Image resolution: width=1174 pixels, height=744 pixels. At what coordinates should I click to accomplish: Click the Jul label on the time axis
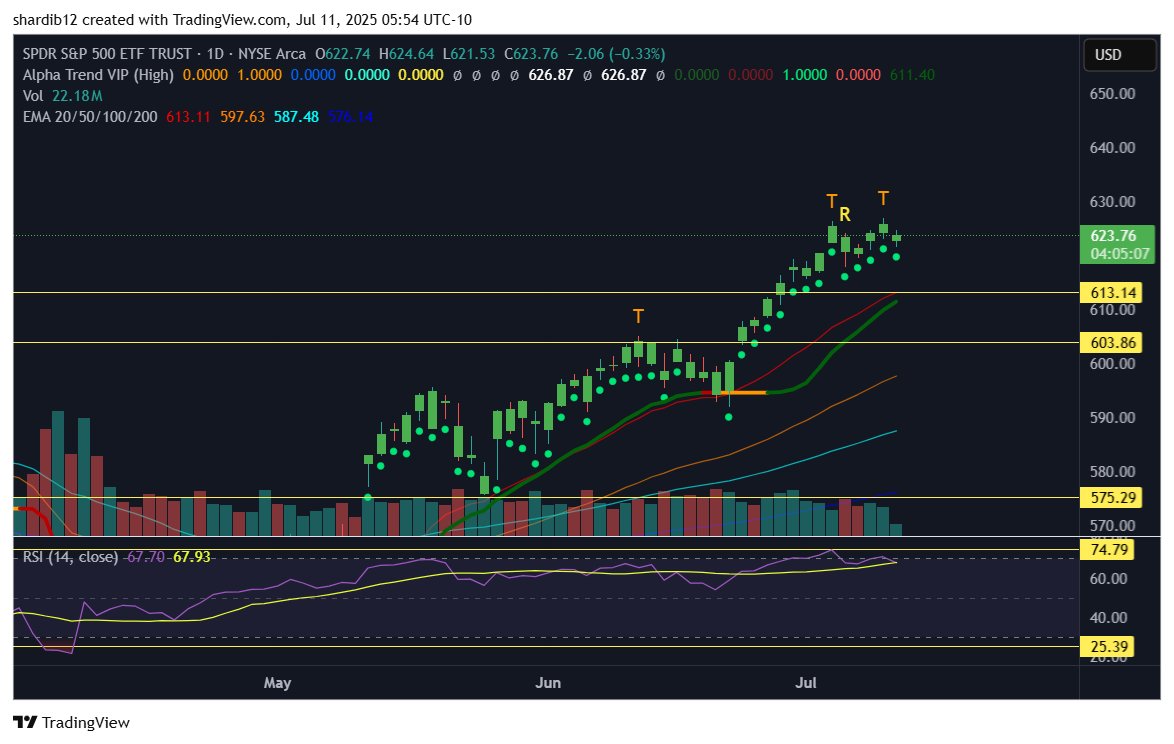(x=806, y=683)
